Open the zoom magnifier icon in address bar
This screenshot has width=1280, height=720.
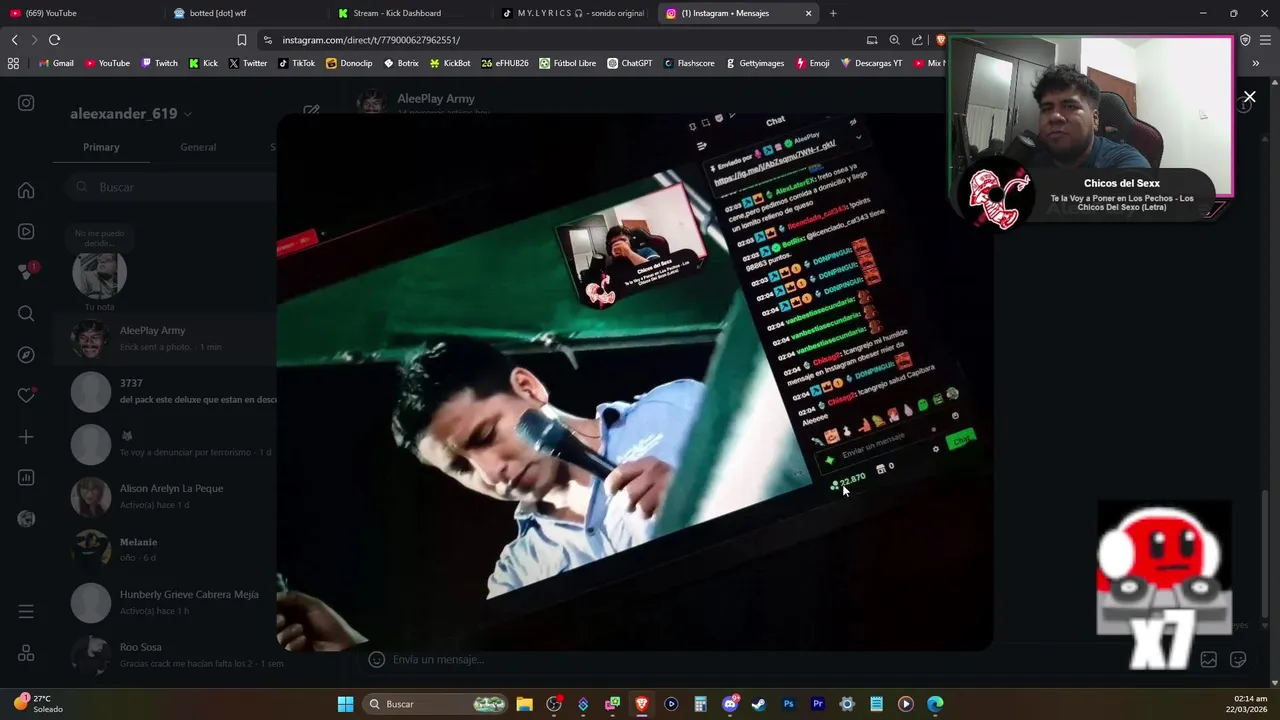pos(894,40)
